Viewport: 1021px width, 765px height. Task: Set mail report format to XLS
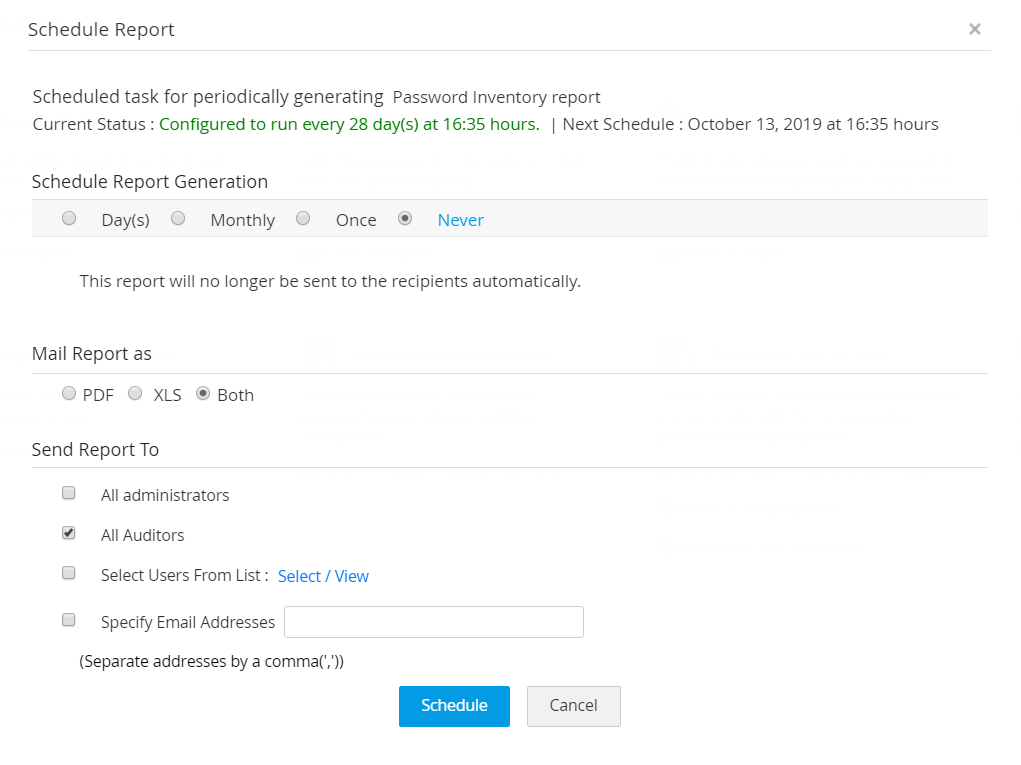[135, 393]
